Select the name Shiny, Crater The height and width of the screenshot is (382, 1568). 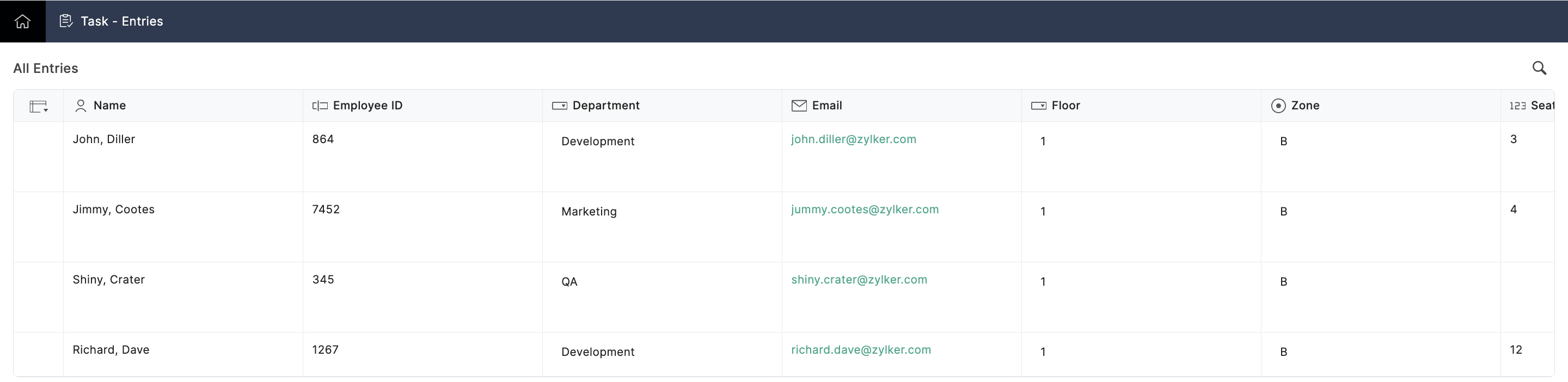108,280
